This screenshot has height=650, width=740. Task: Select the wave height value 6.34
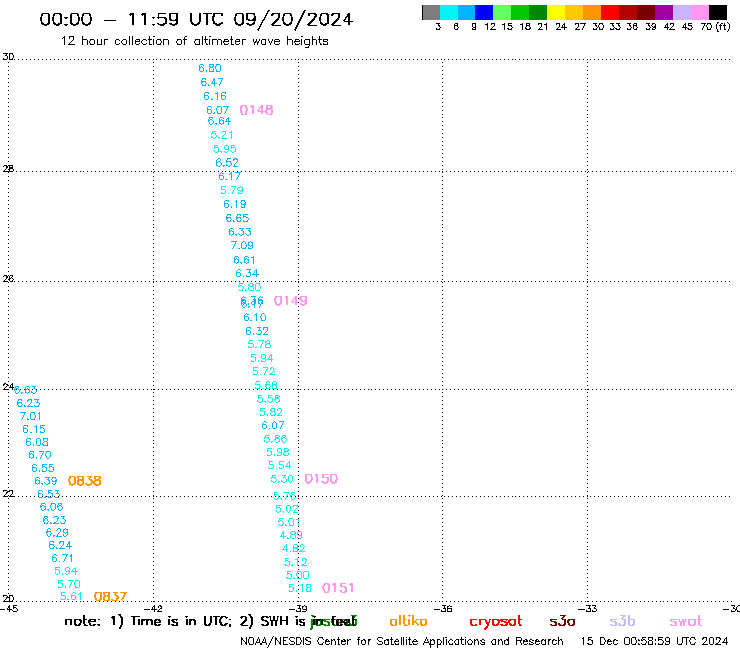[247, 273]
